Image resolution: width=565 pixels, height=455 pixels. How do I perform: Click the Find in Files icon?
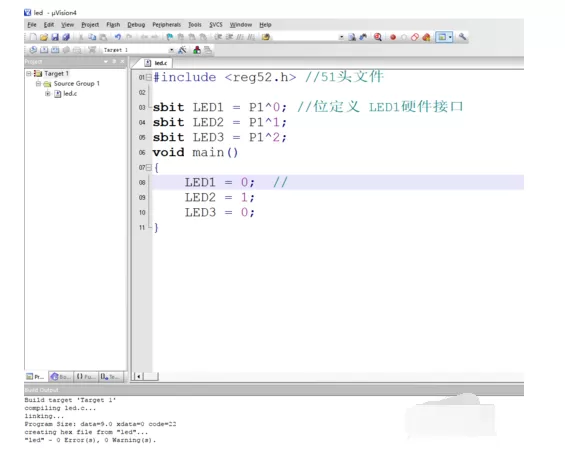pyautogui.click(x=266, y=37)
